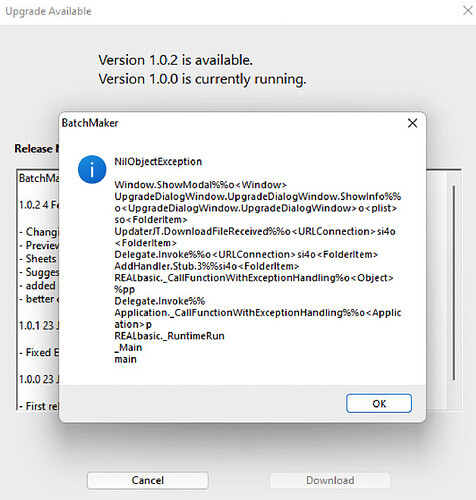This screenshot has height=500, width=476.
Task: Click the NilObjectException heading text
Action: (x=158, y=162)
